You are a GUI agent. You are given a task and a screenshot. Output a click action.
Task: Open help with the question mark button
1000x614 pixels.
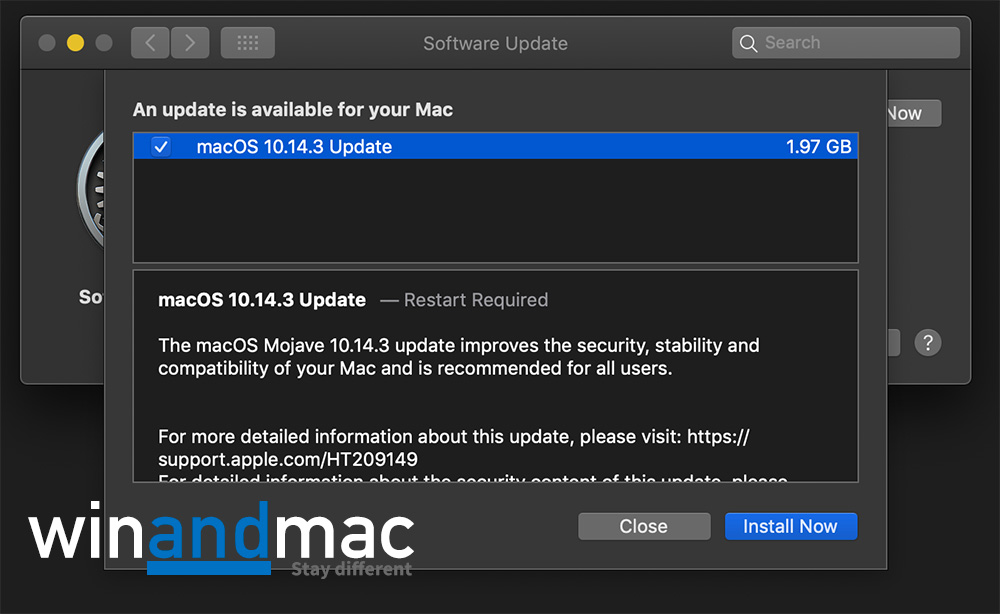[x=928, y=342]
